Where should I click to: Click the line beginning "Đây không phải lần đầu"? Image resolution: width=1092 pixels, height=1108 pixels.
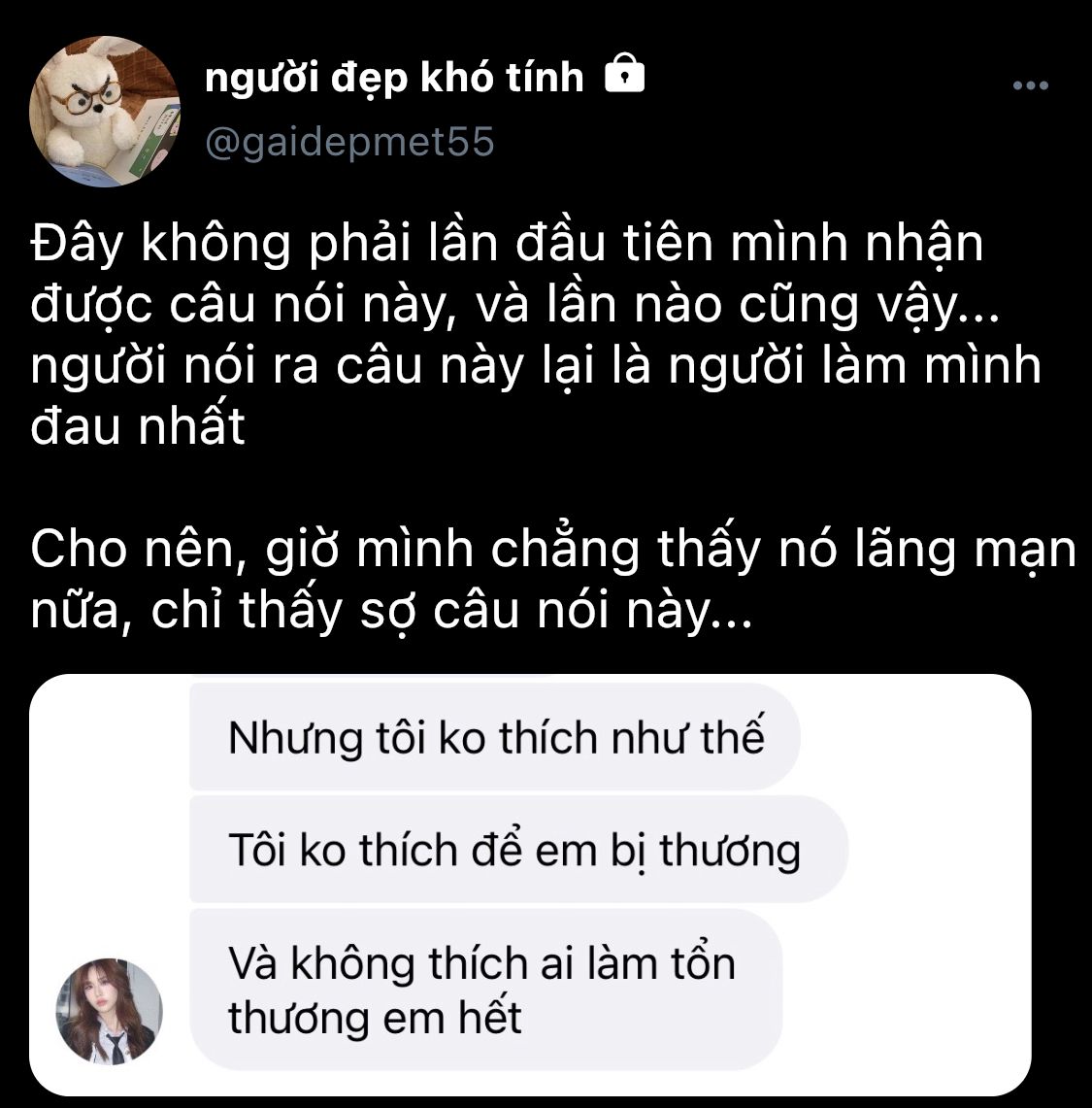click(507, 244)
